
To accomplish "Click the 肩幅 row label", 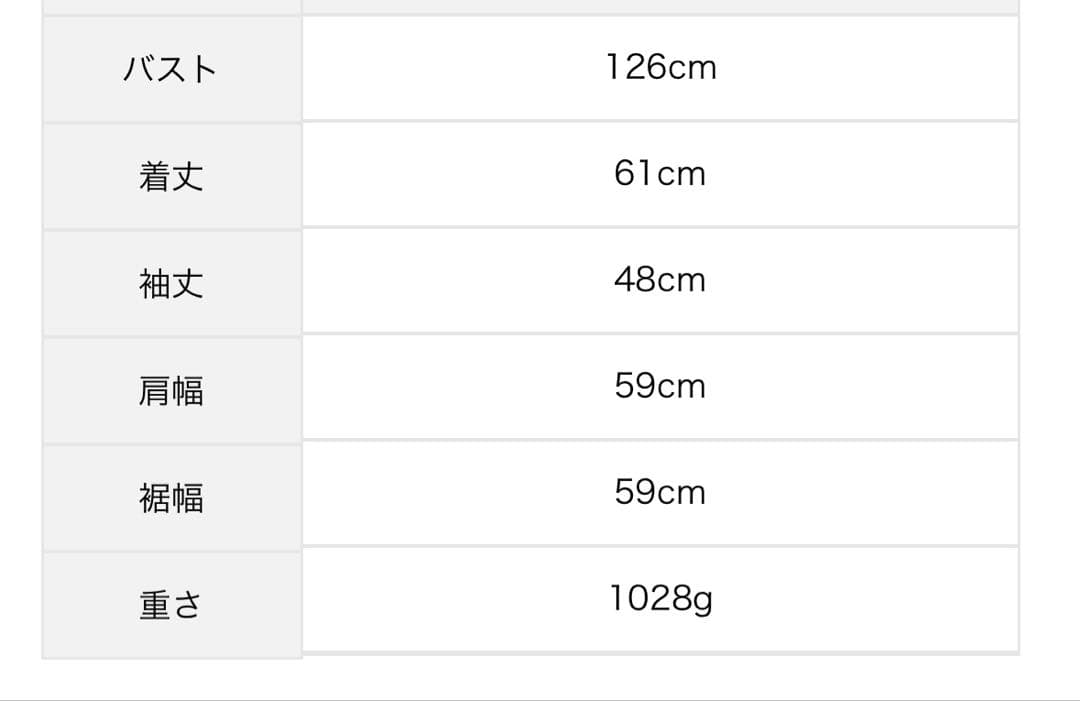I will coord(171,390).
